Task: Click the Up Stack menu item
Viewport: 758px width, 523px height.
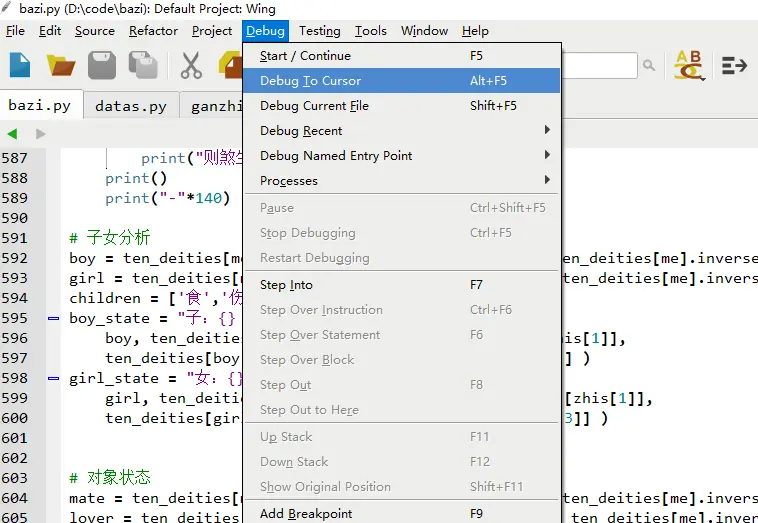Action: [x=402, y=437]
